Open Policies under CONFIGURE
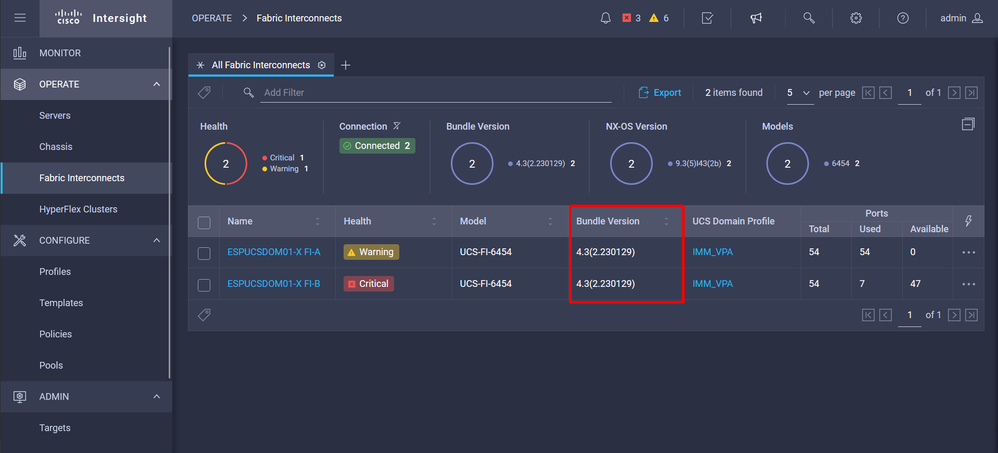 click(85, 334)
